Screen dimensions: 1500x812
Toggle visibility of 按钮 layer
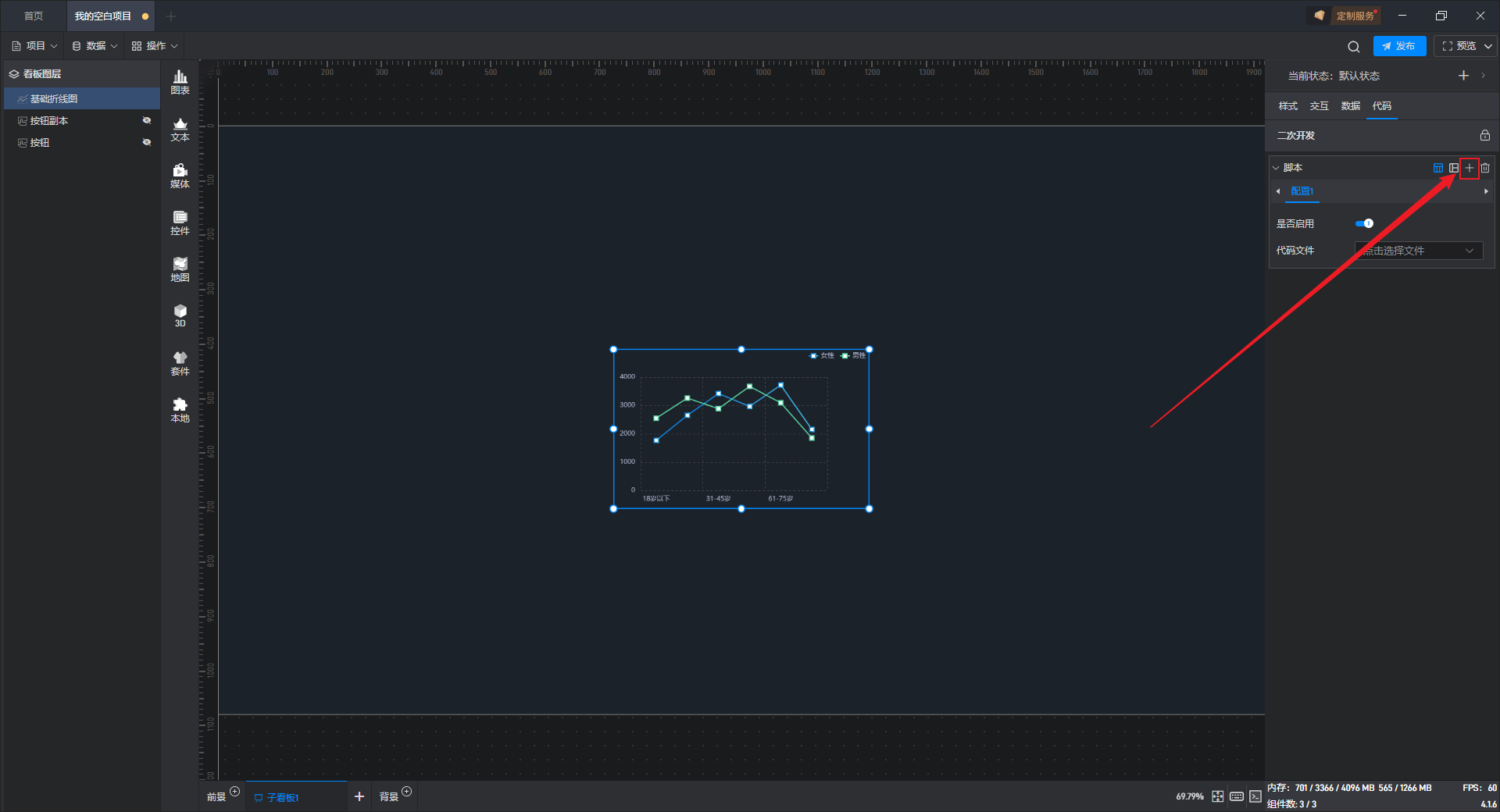coord(146,142)
